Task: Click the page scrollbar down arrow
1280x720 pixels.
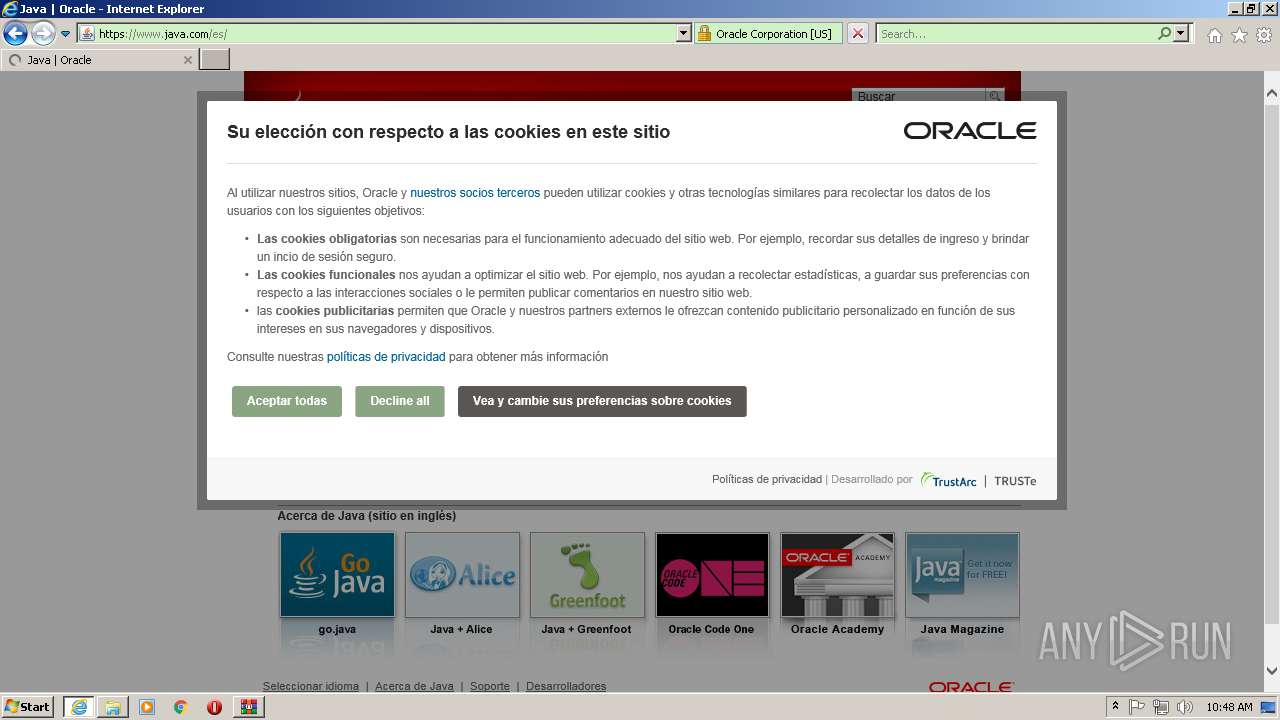Action: 1271,671
